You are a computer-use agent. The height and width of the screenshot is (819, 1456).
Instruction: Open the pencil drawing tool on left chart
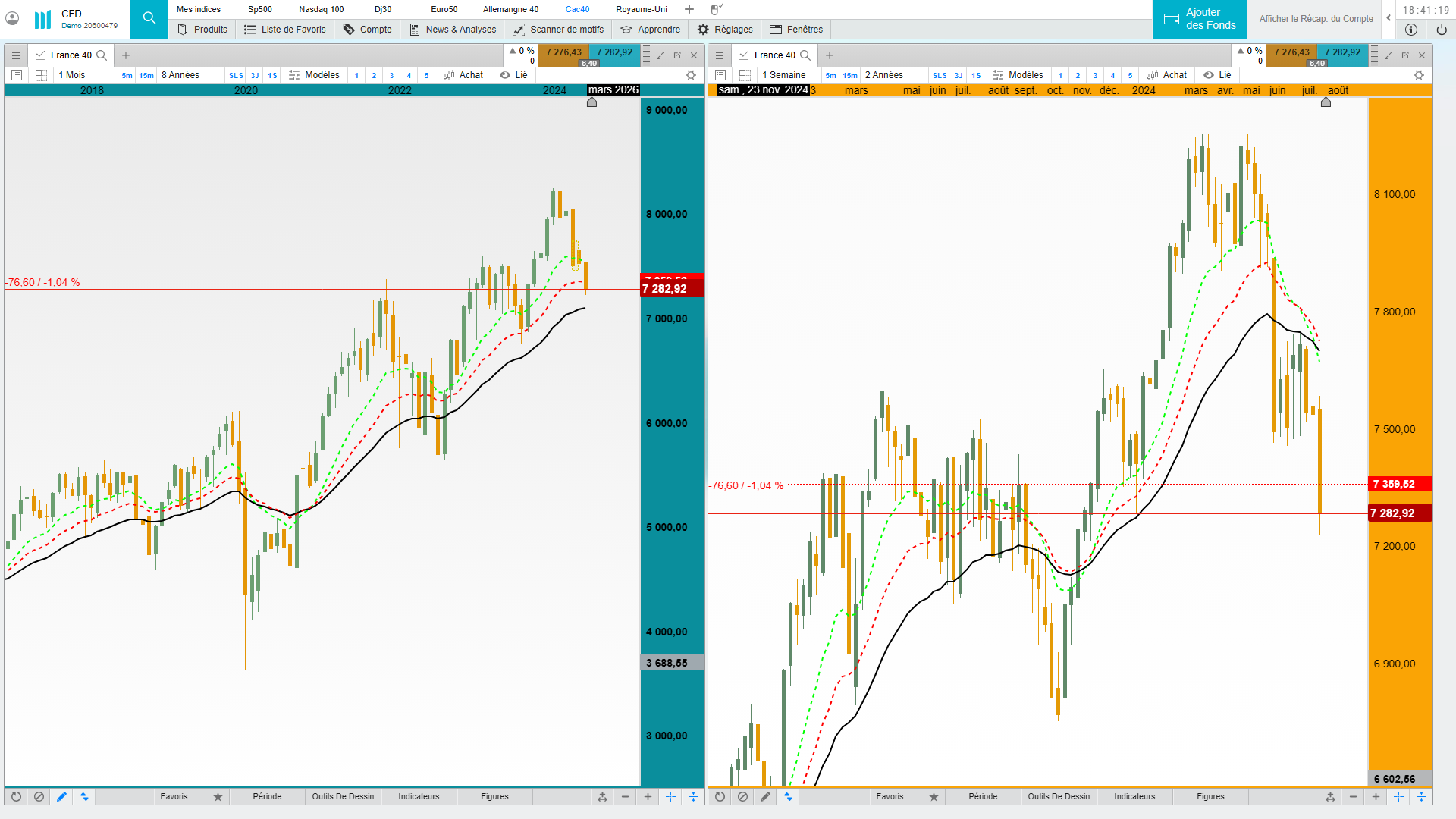click(61, 796)
